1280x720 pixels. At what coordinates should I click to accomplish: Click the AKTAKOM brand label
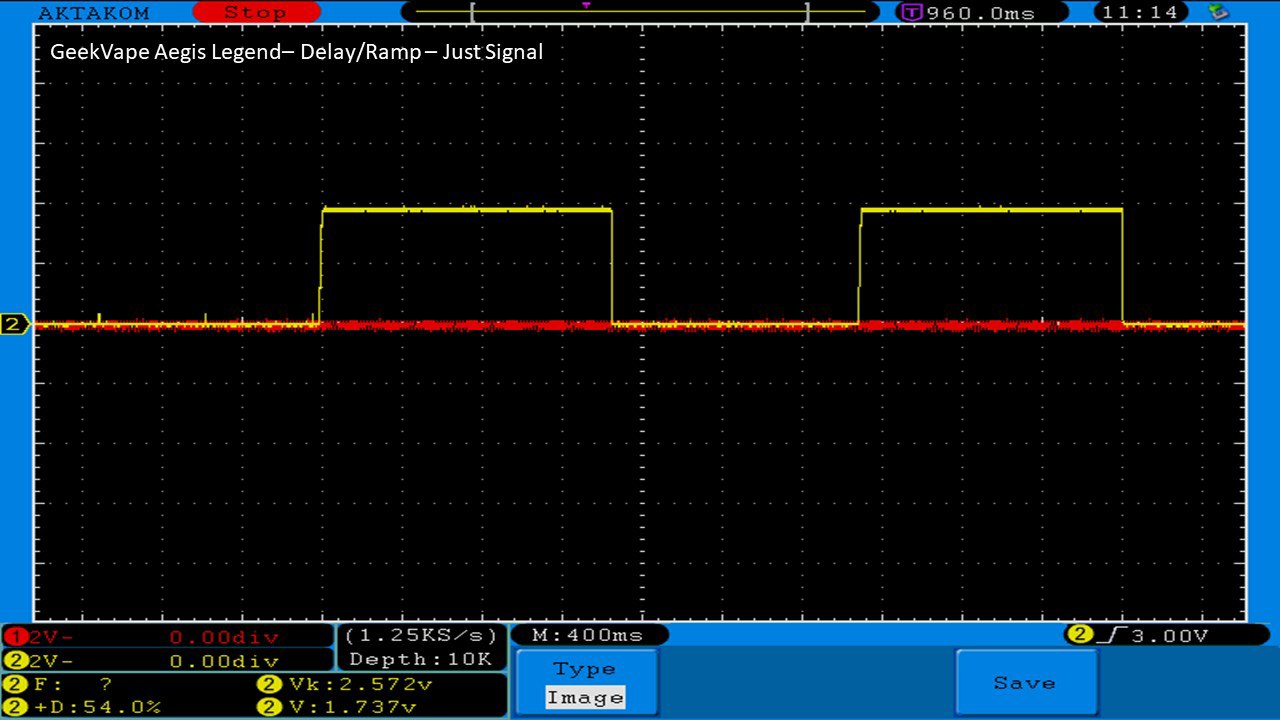pyautogui.click(x=94, y=13)
